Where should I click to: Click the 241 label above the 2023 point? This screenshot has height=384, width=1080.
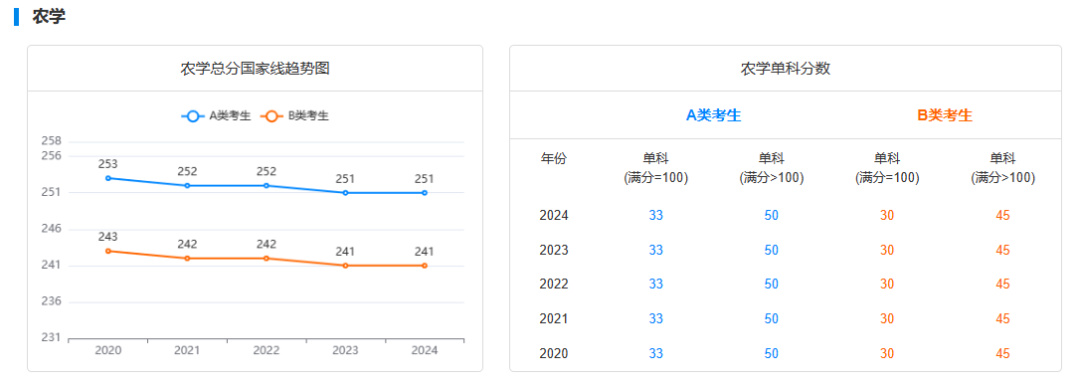[346, 251]
